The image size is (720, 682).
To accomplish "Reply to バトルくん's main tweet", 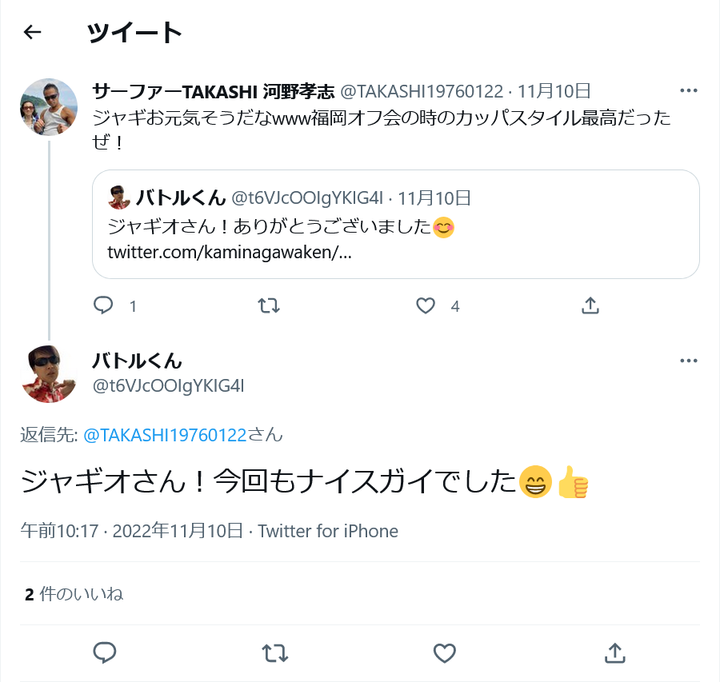I will coord(105,653).
